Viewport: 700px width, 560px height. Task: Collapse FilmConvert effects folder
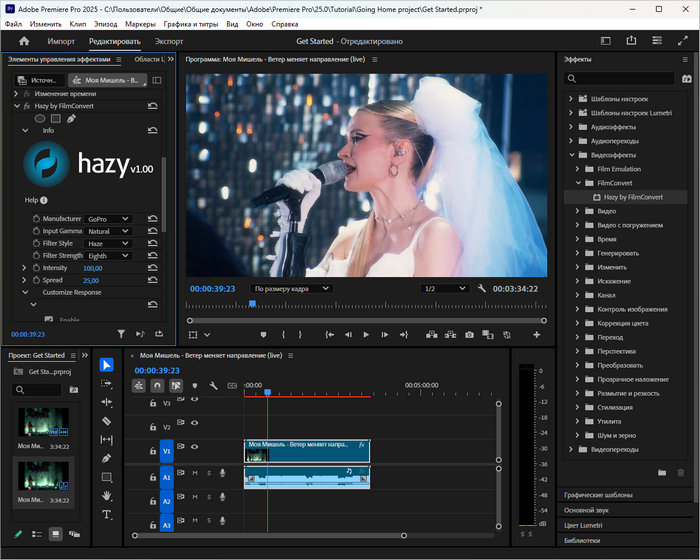(x=578, y=183)
